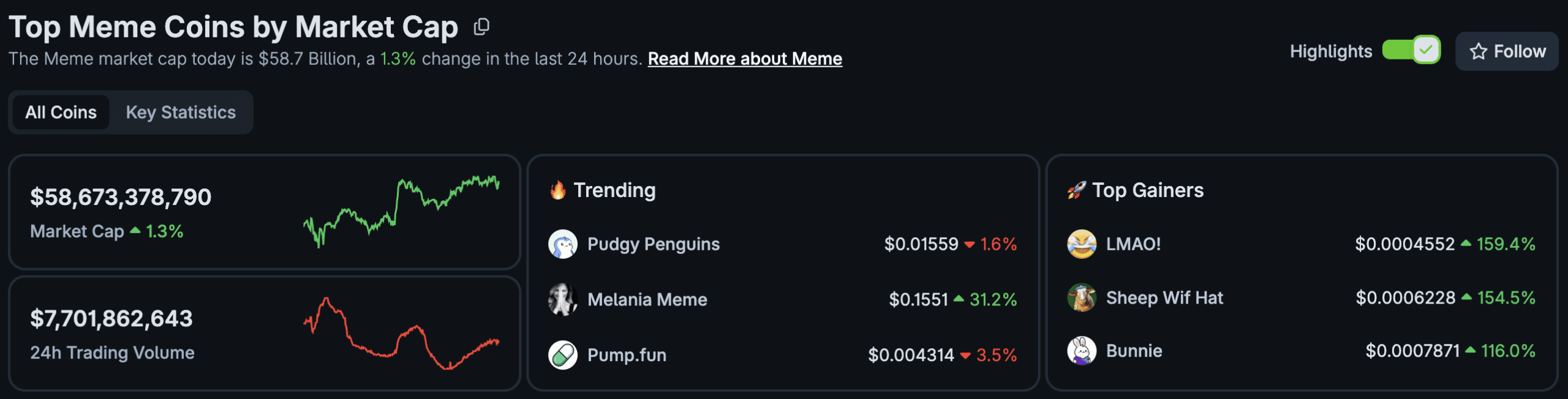This screenshot has height=399, width=1568.
Task: Open the Read More about Meme link
Action: click(x=745, y=59)
